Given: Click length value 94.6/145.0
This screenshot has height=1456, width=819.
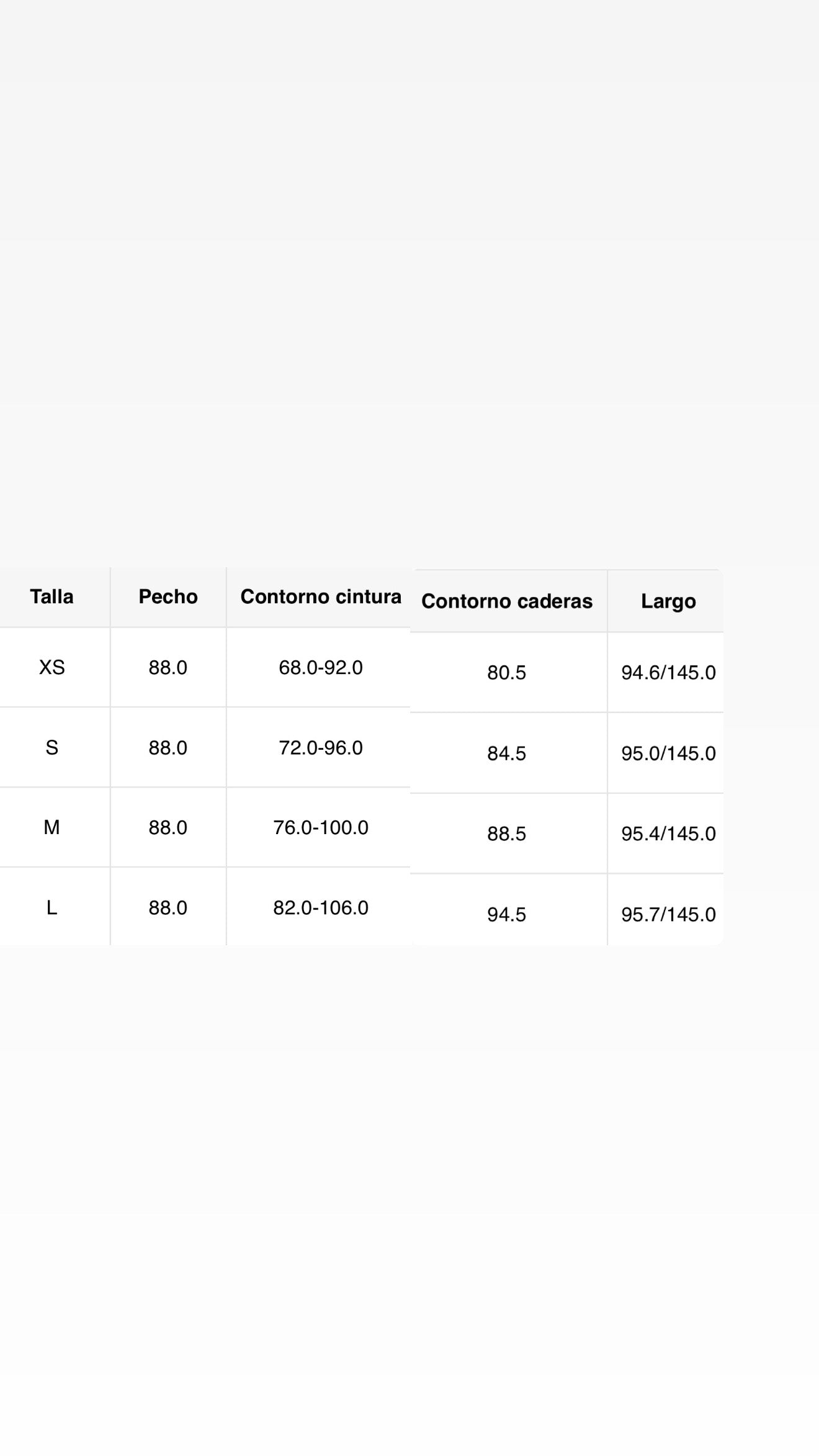Looking at the screenshot, I should click(x=668, y=673).
